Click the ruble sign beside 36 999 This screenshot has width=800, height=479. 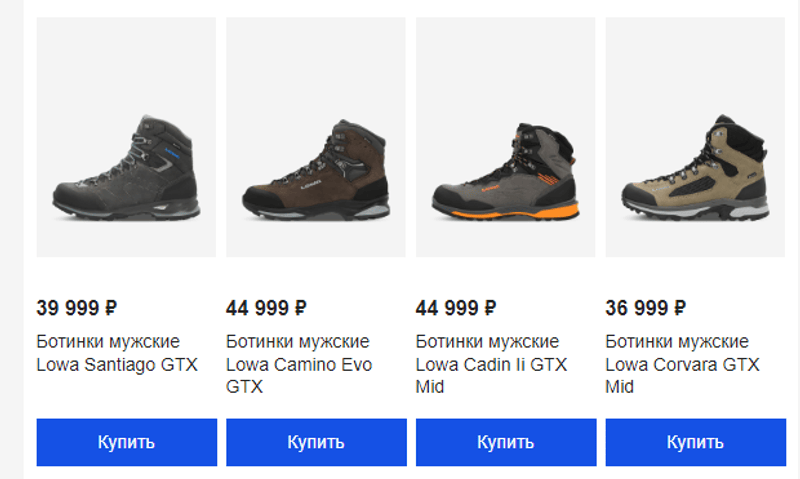point(680,308)
